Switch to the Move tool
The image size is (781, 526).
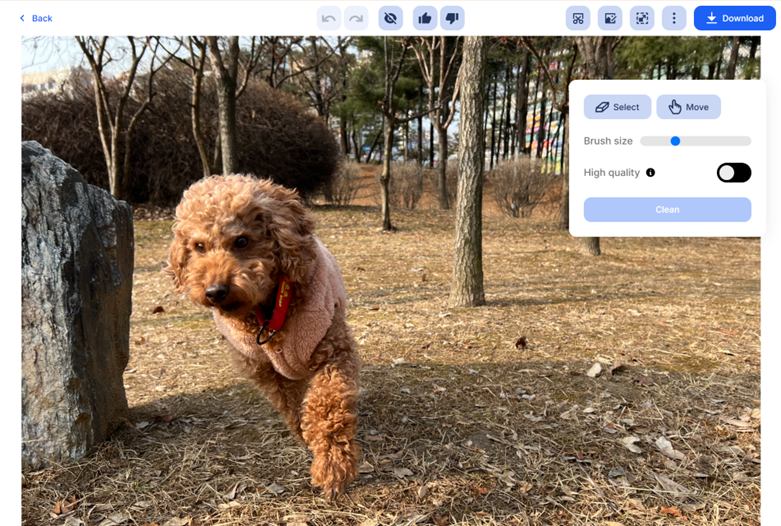688,107
